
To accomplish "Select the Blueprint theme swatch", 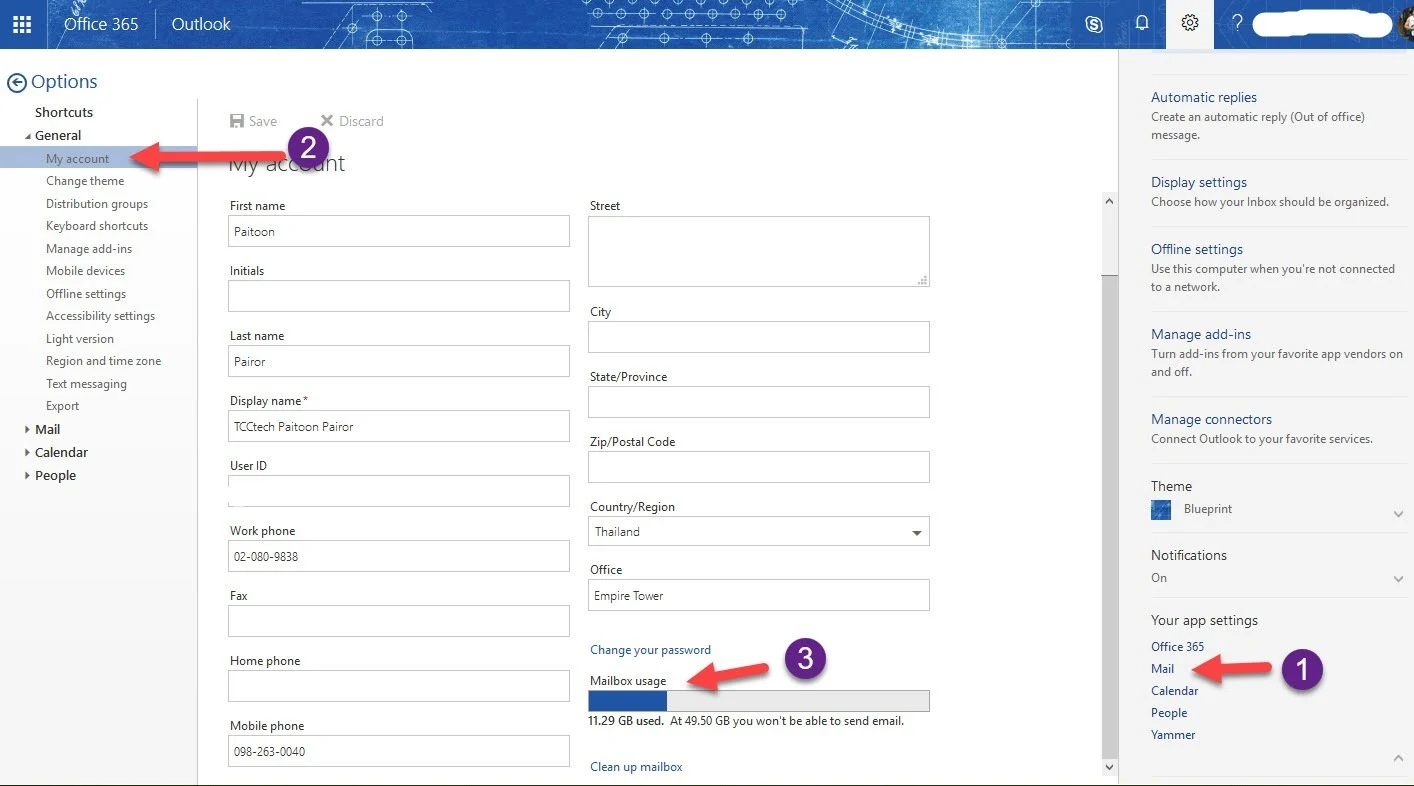I will (x=1160, y=509).
